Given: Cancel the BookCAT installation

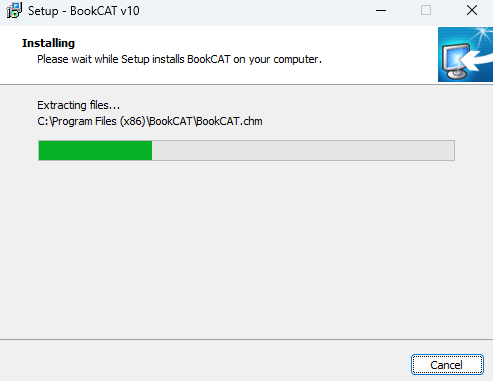Looking at the screenshot, I should click(447, 365).
